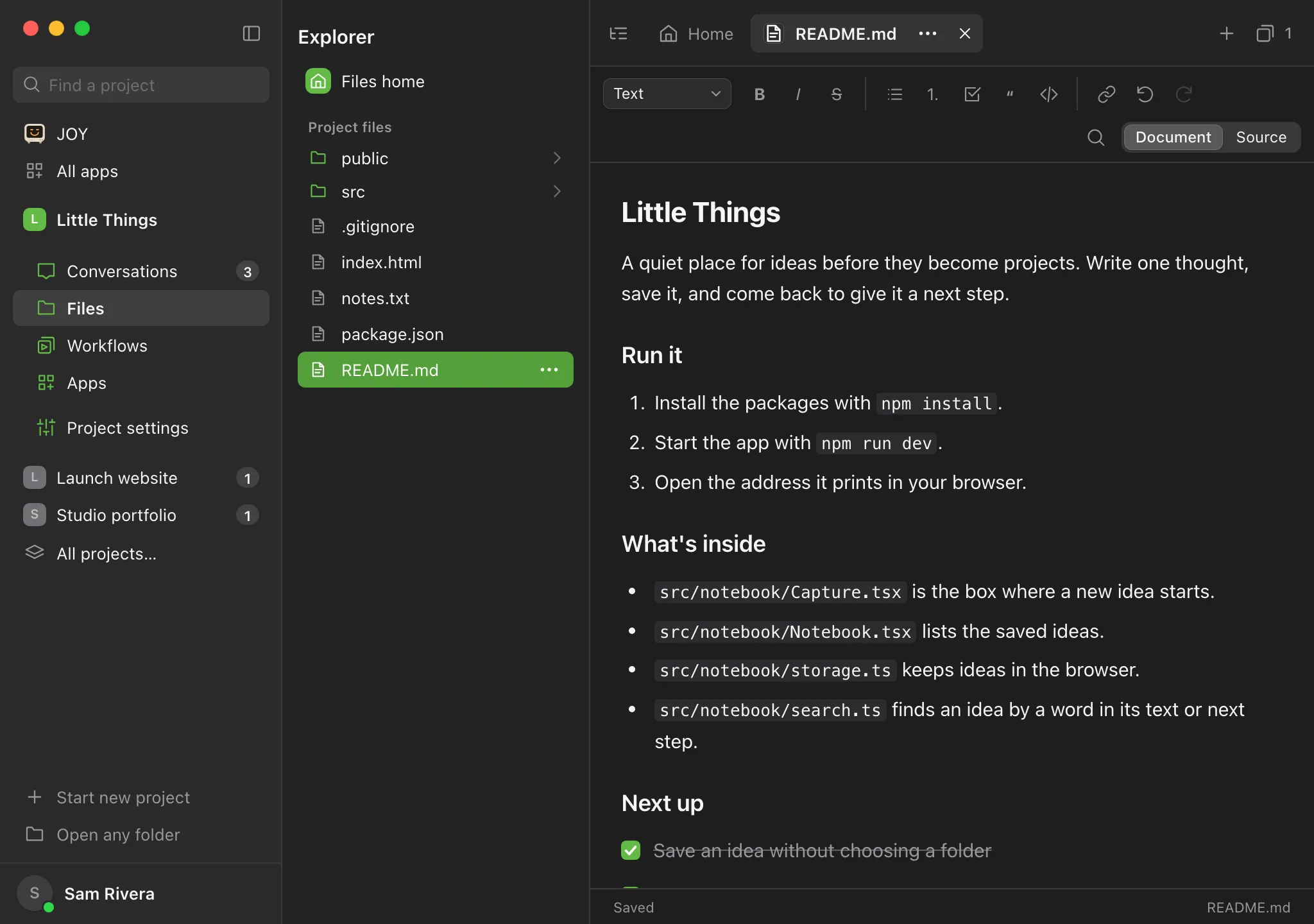
Task: Redo the last edit
Action: (x=1184, y=94)
